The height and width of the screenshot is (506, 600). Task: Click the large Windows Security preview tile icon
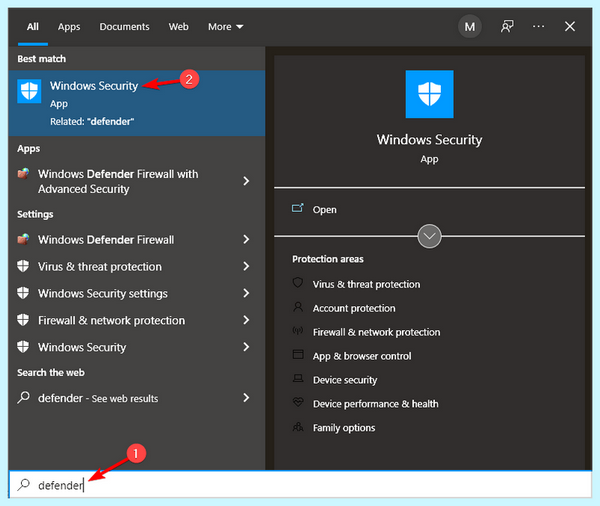tap(429, 94)
